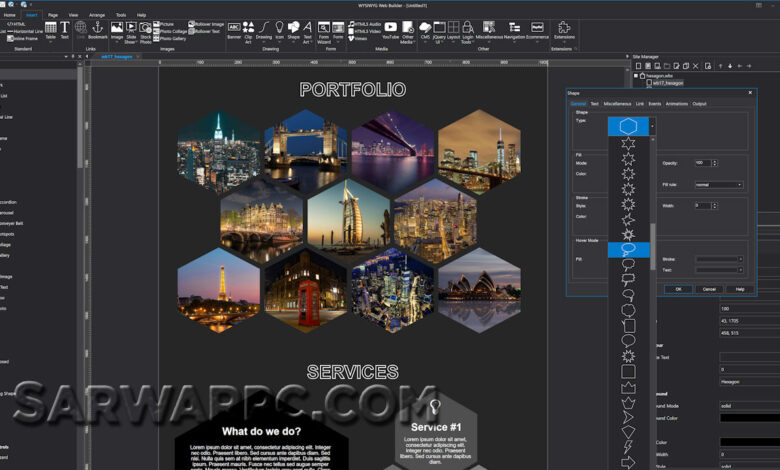Insert a Table from the ribbon
This screenshot has width=780, height=470.
pyautogui.click(x=51, y=30)
